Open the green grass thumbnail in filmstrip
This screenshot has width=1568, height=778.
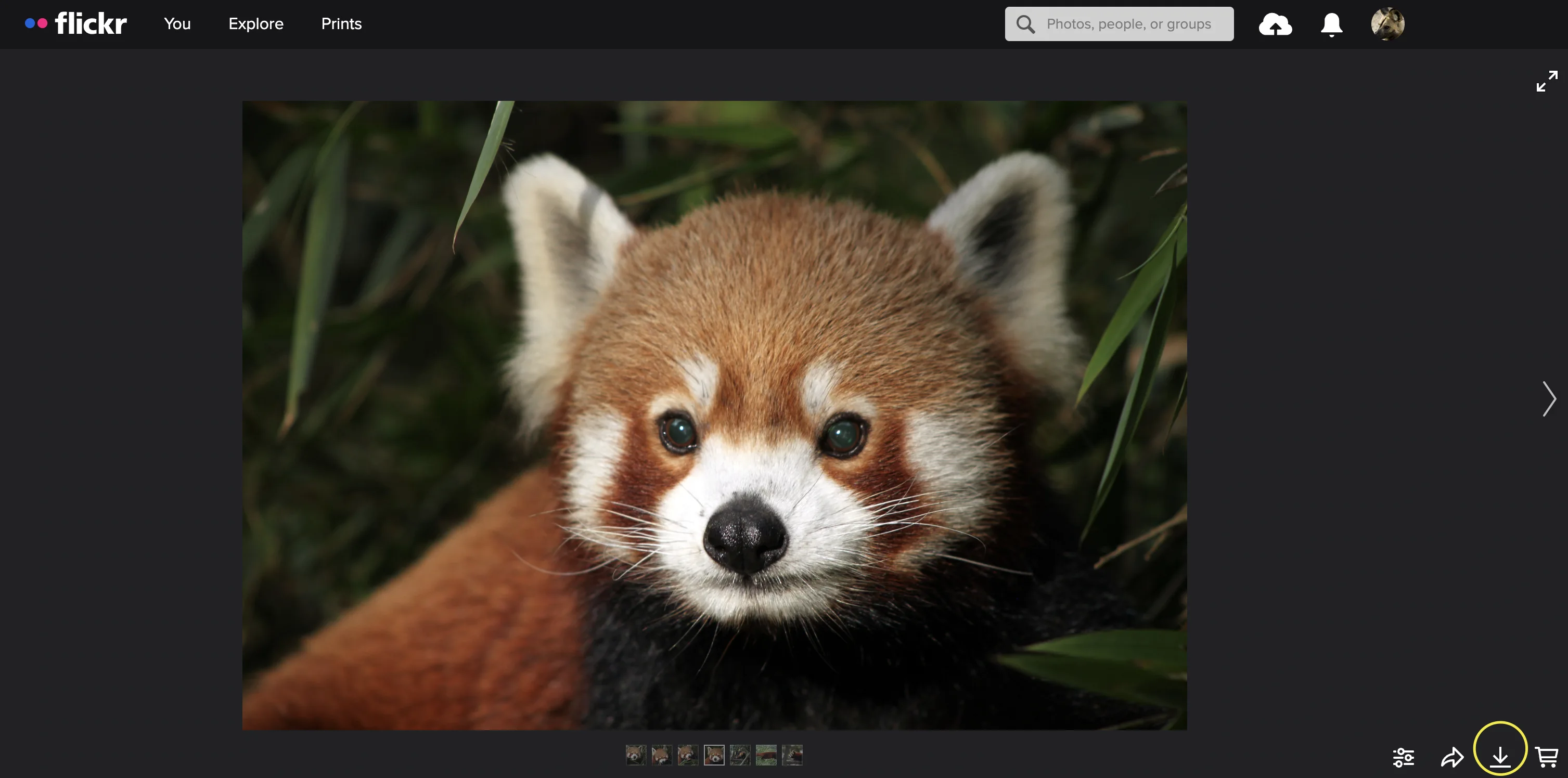[766, 755]
